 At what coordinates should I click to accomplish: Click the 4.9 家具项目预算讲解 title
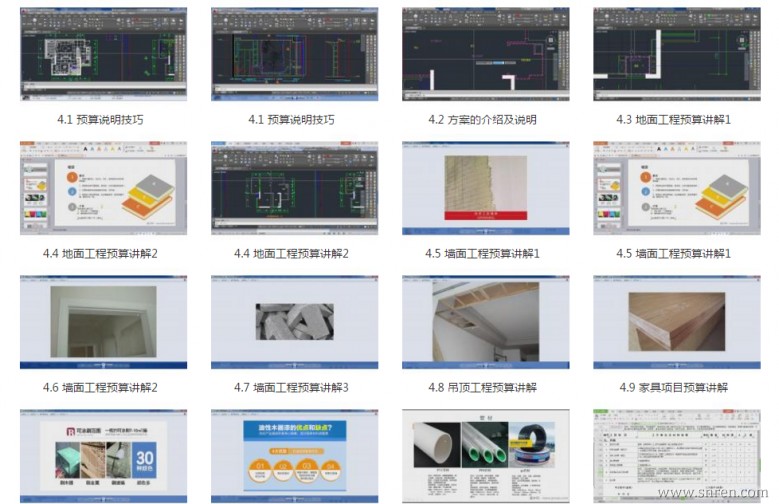[x=674, y=388]
